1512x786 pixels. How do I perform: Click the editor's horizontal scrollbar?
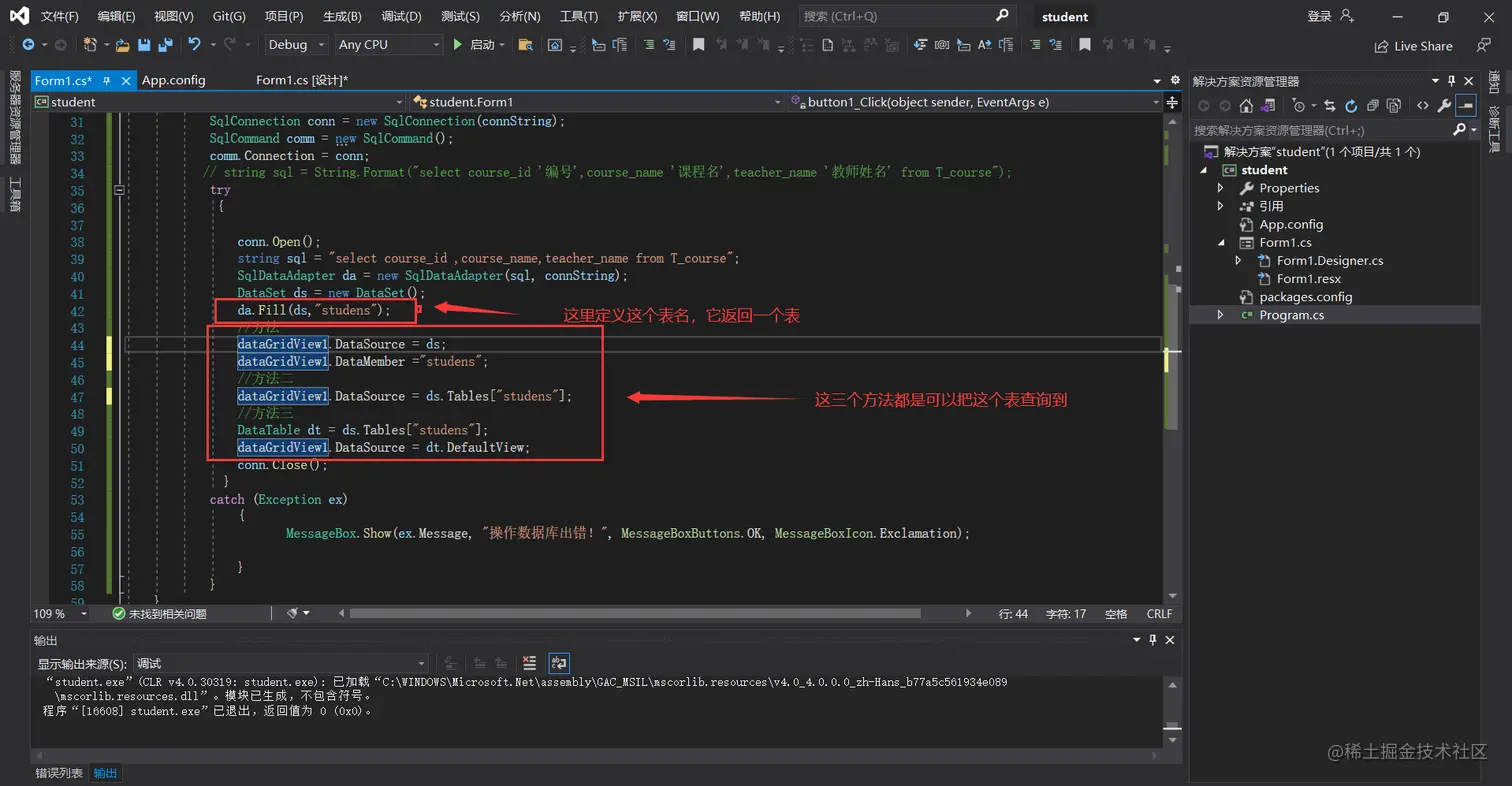coord(635,613)
